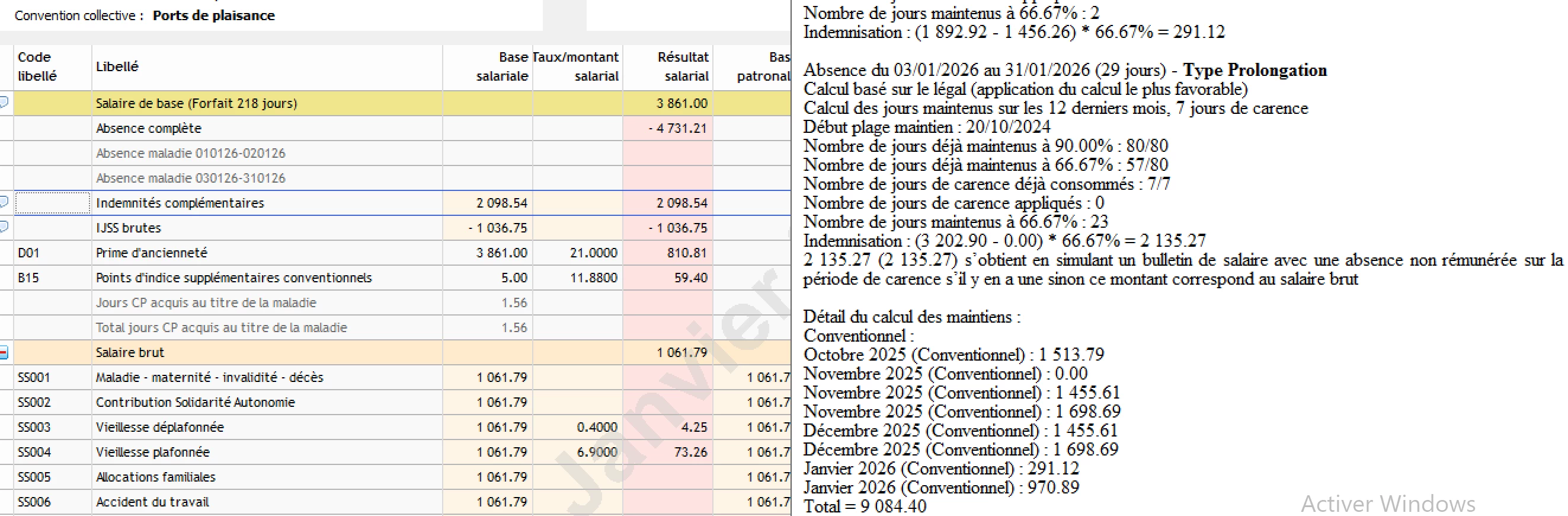1568x516 pixels.
Task: Click 'Nombre de jours déjà maintenus à 90.00% : 80/80'
Action: 985,145
